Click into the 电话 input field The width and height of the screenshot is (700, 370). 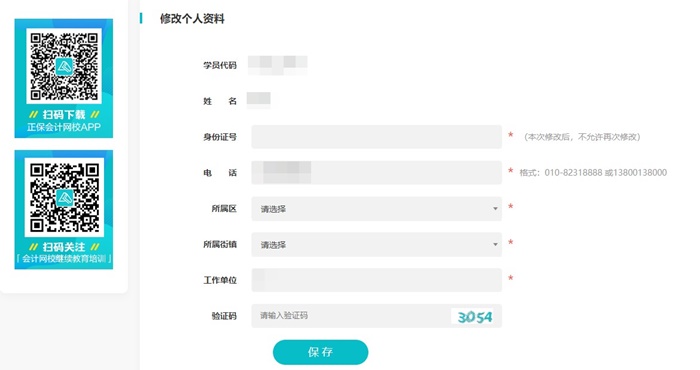[x=376, y=173]
